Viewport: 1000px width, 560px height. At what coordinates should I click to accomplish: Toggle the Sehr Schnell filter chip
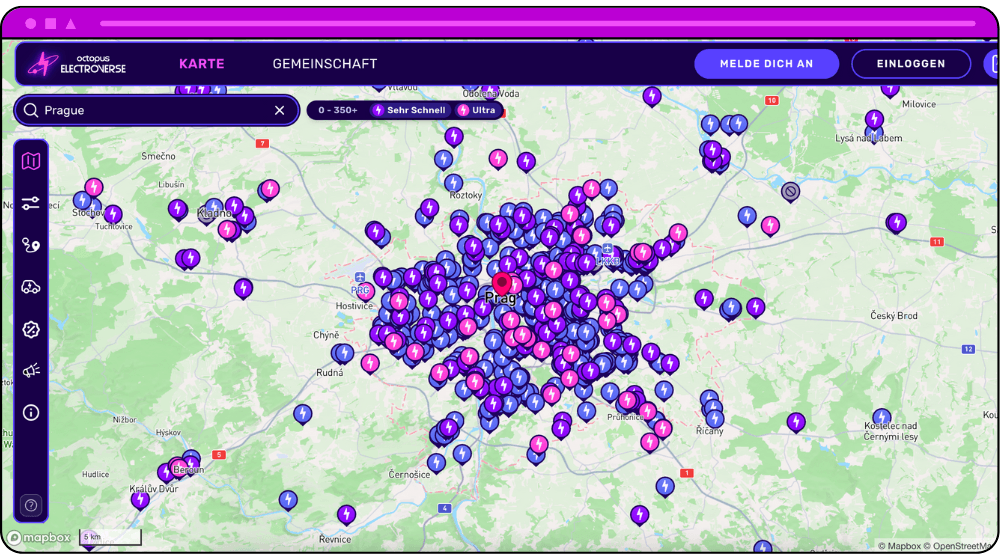409,110
